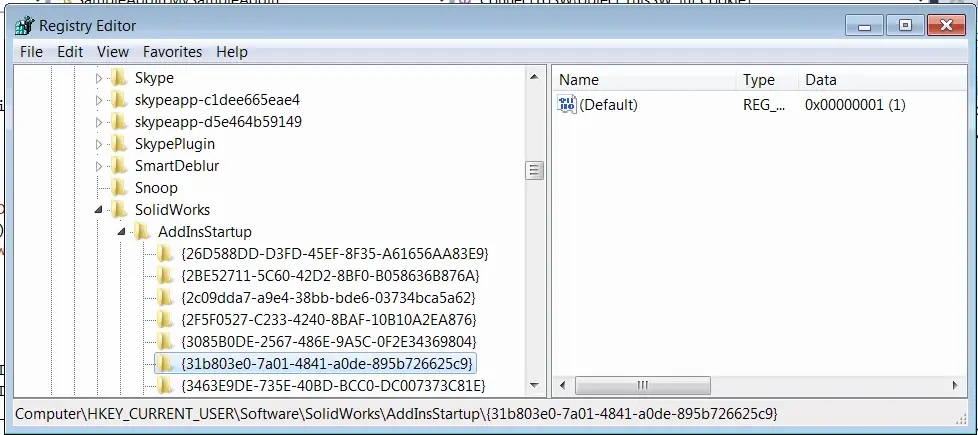The width and height of the screenshot is (978, 435).
Task: Click the (Default) value's DWORD icon
Action: coord(567,105)
